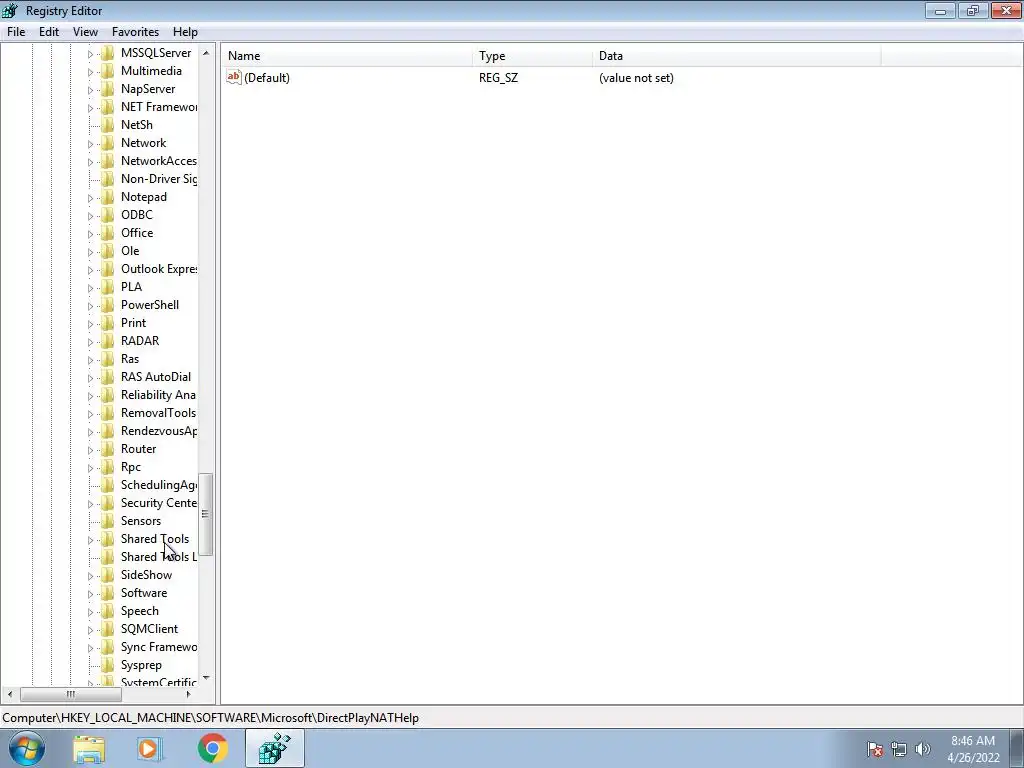
Task: Click the Office folder icon
Action: click(108, 232)
